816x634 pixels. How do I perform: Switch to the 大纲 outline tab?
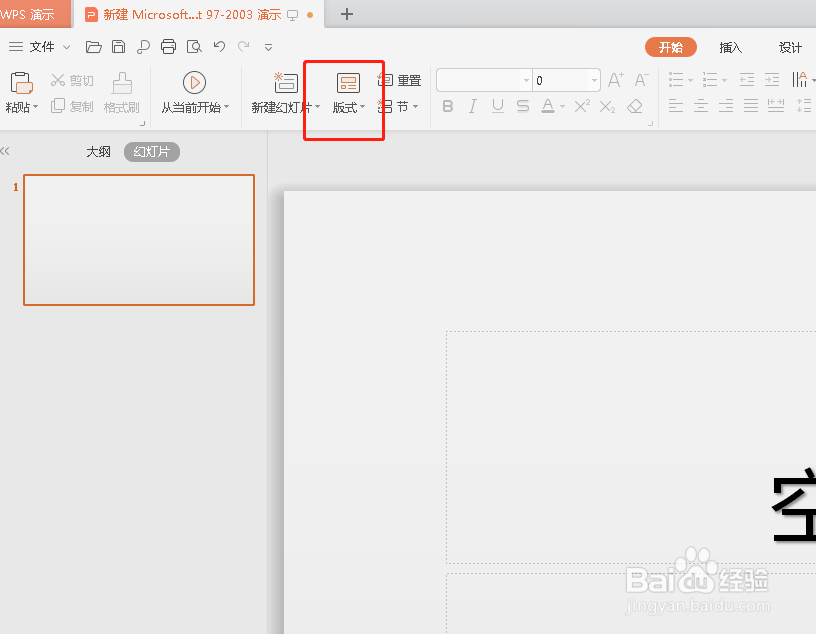(x=98, y=152)
